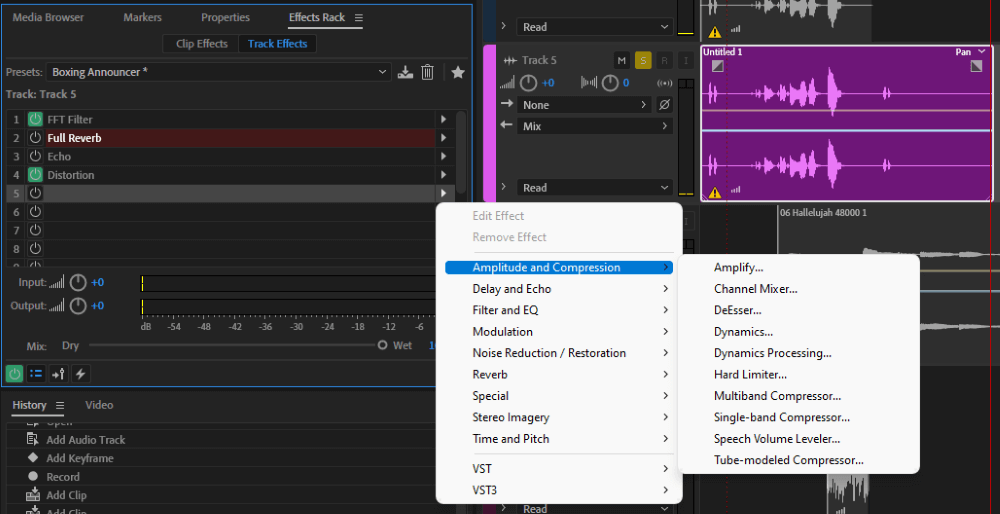Open Distortion slot arrow menu
This screenshot has height=514, width=1000.
[x=443, y=175]
